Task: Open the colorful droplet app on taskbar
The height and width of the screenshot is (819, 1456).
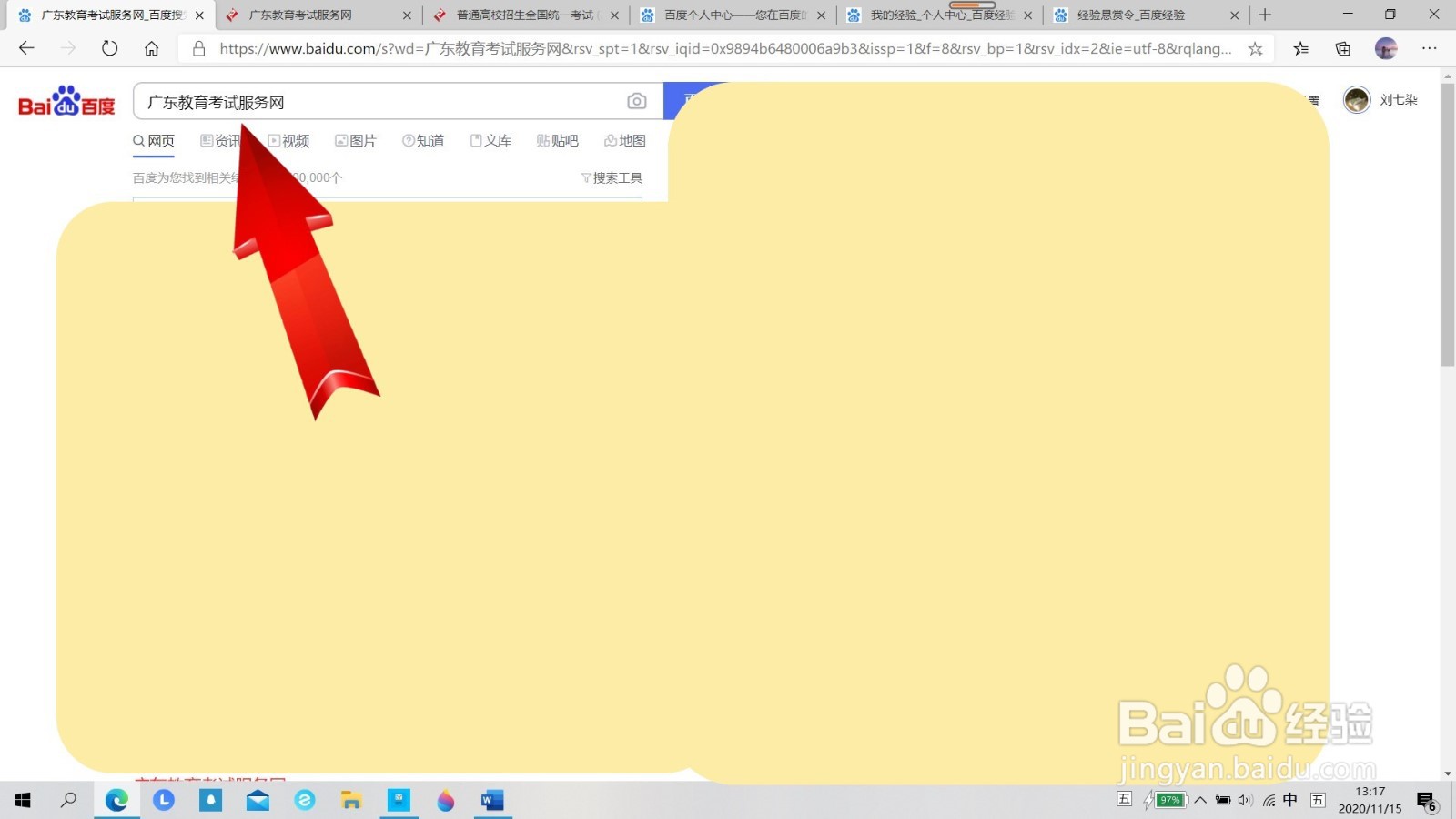Action: pyautogui.click(x=445, y=800)
